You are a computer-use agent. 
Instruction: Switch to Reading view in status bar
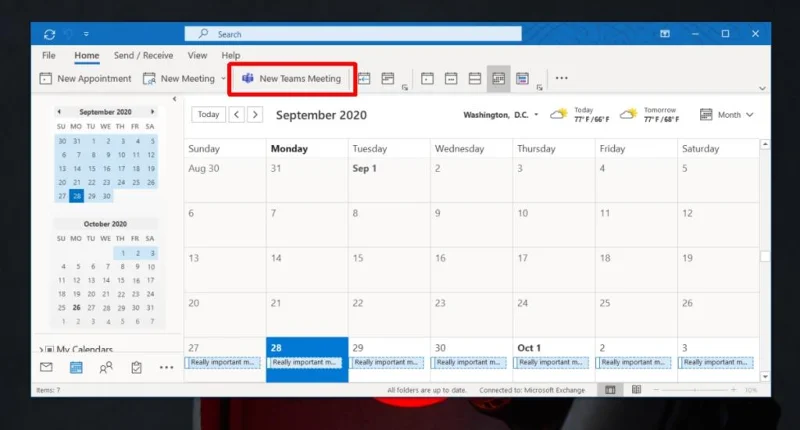point(636,390)
